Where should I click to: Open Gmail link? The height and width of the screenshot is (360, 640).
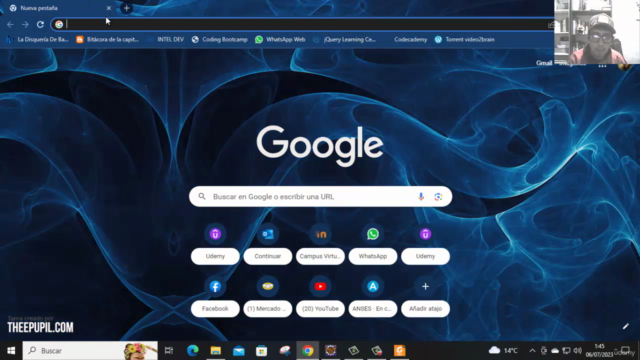point(544,63)
